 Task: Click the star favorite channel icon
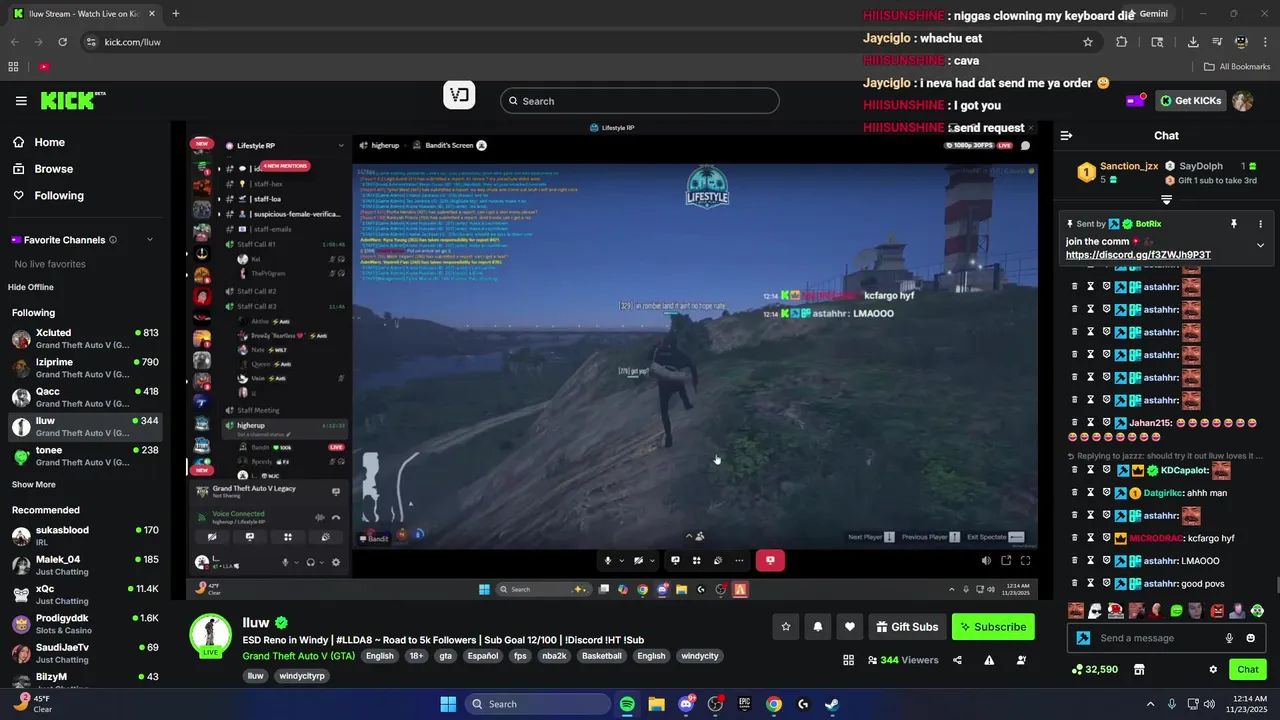(x=786, y=627)
